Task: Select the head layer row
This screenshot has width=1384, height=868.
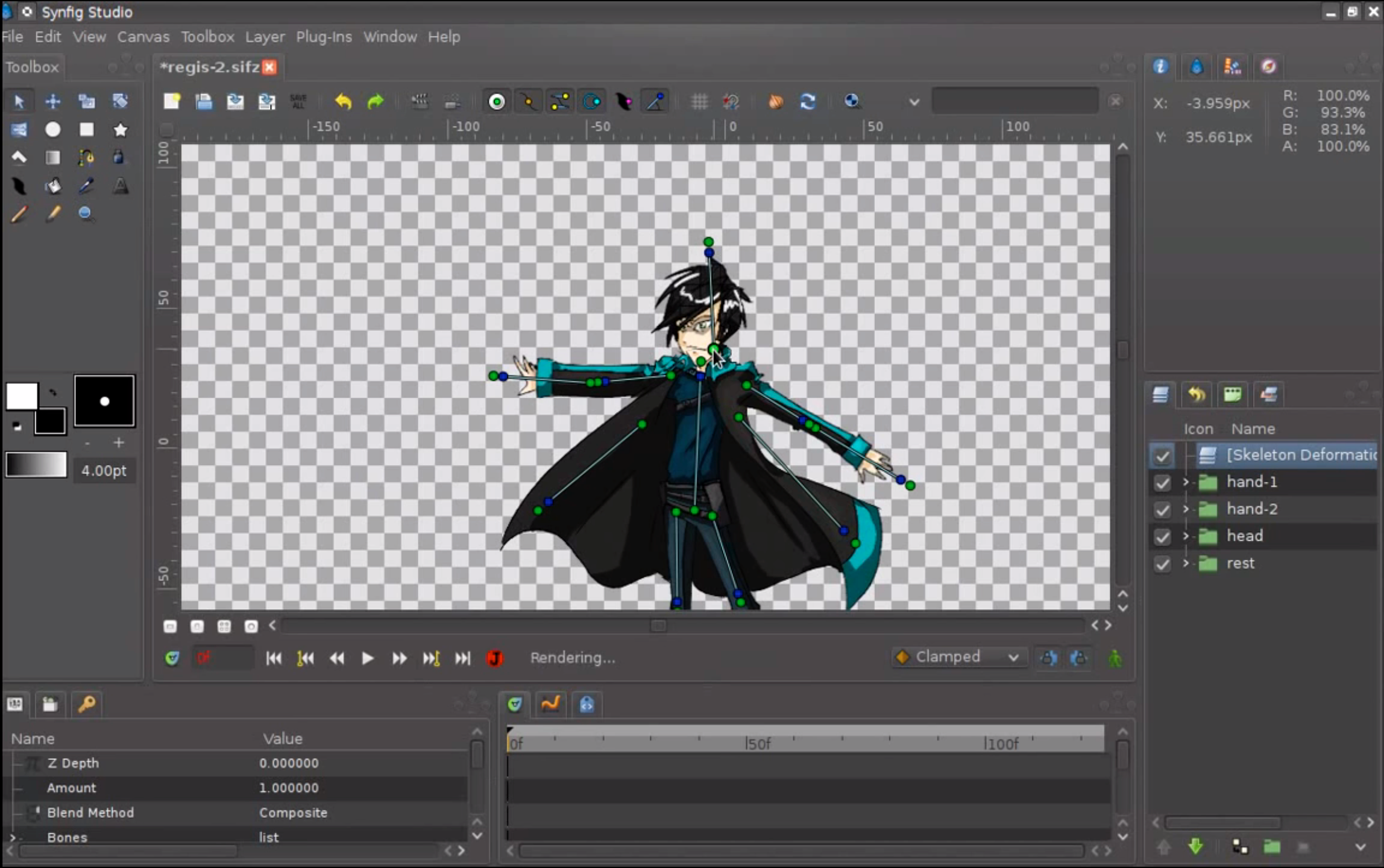Action: click(1263, 536)
